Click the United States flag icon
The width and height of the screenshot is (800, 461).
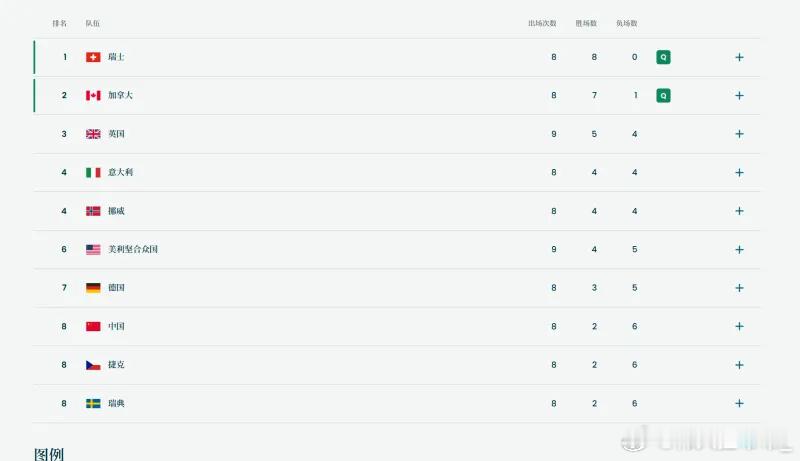coord(93,249)
